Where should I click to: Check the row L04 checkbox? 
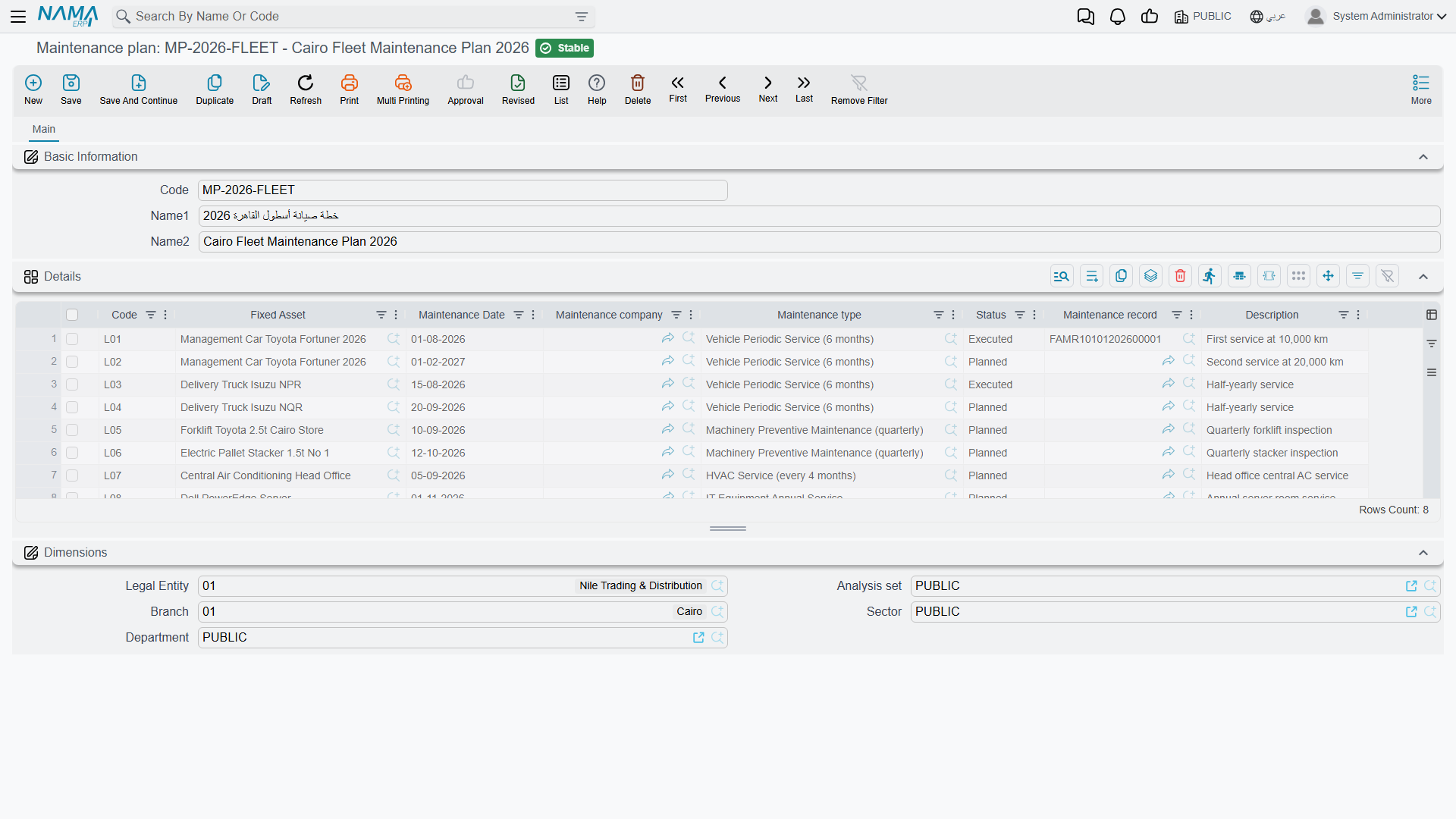72,407
